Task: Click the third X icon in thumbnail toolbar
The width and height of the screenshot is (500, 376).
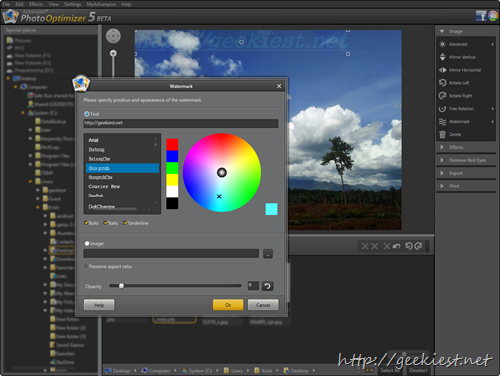Action: click(x=387, y=246)
